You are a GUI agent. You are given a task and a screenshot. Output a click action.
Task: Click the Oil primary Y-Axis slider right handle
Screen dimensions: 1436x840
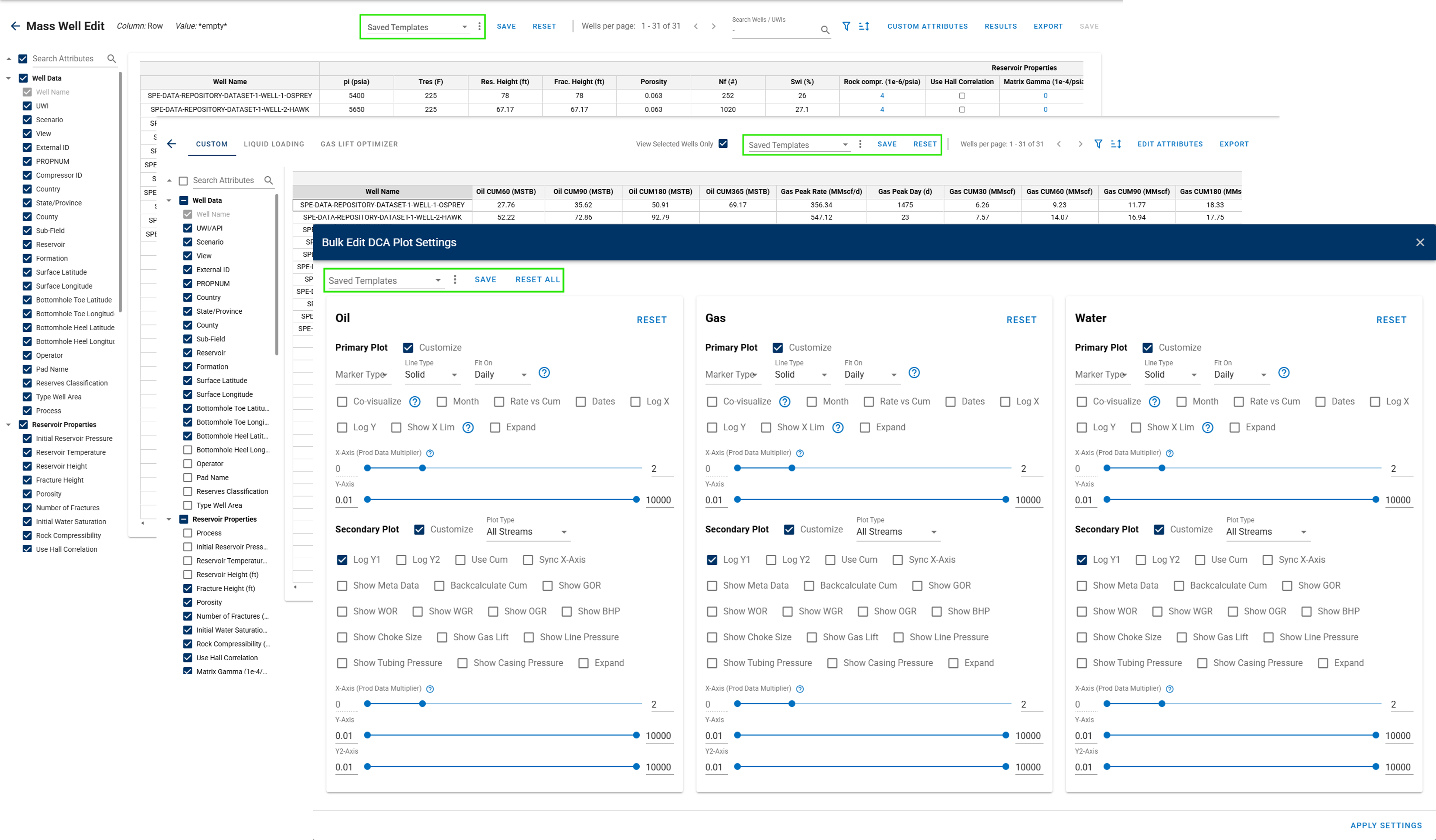[x=636, y=500]
